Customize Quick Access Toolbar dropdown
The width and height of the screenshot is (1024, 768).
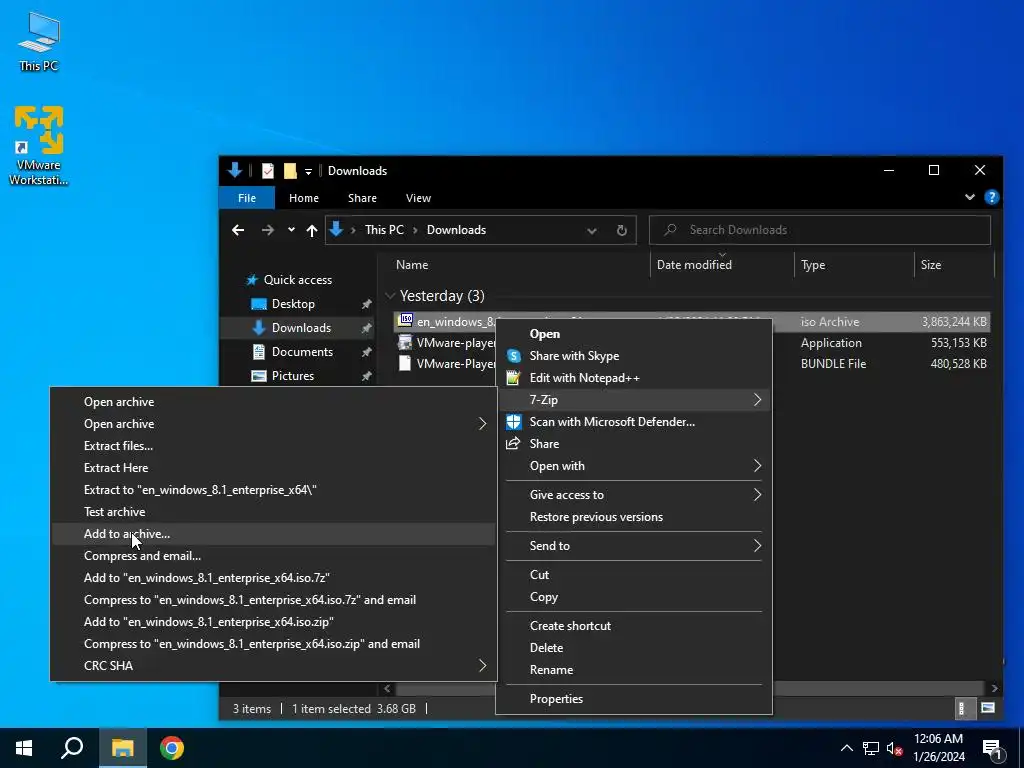tap(308, 171)
